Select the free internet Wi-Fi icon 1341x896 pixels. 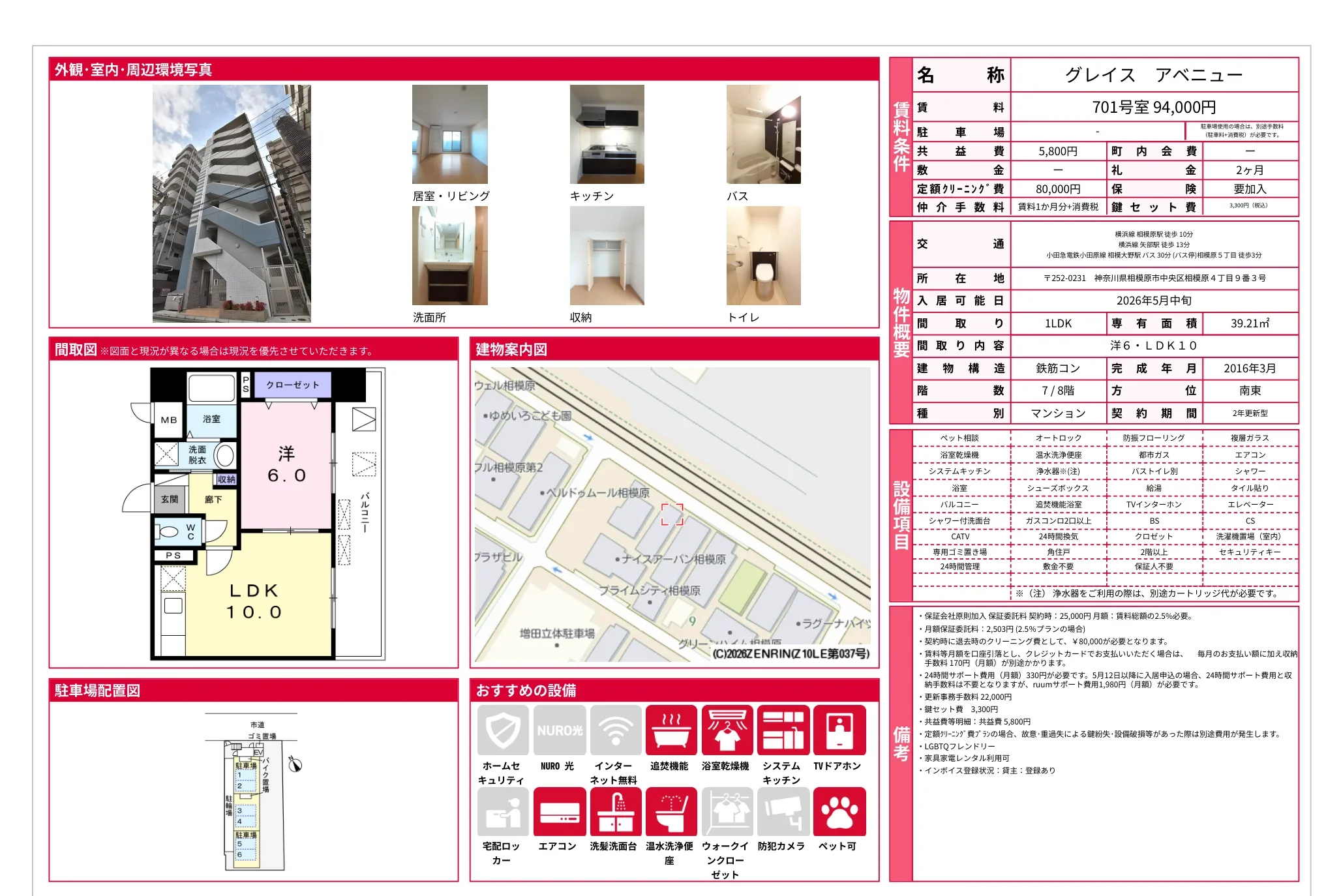point(615,730)
